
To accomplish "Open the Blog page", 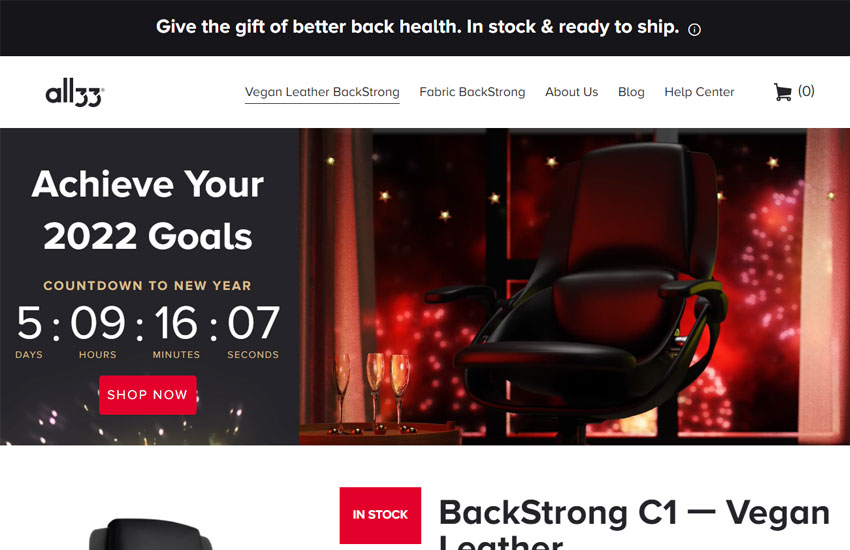I will tap(631, 92).
